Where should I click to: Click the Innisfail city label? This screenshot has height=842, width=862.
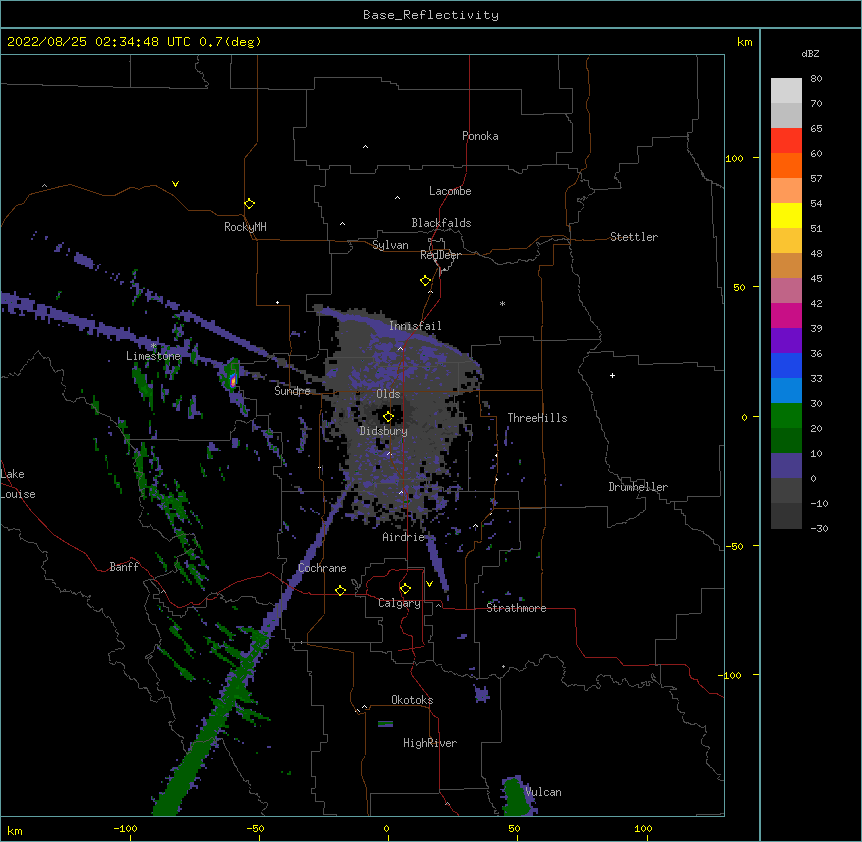point(415,326)
